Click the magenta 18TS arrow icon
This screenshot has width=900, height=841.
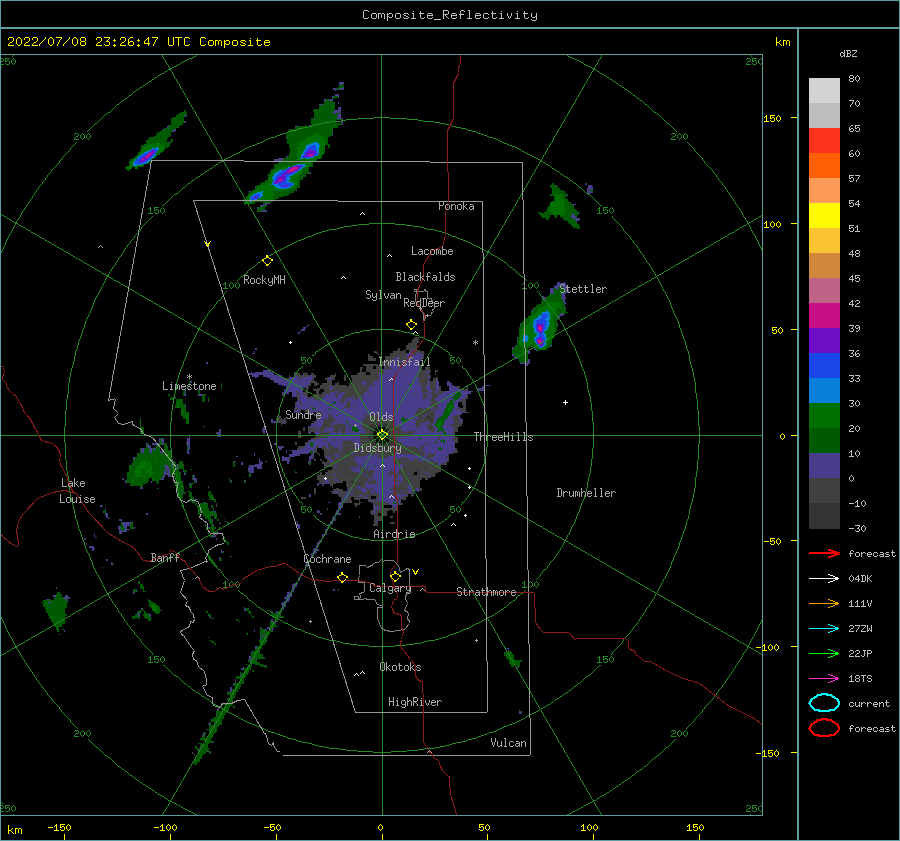(824, 679)
